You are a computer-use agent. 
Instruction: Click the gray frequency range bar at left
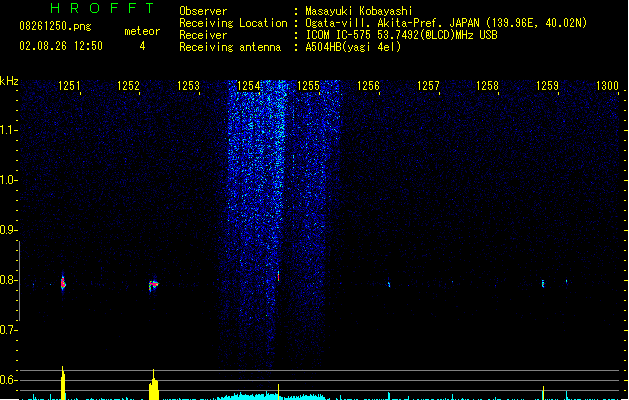(x=19, y=280)
